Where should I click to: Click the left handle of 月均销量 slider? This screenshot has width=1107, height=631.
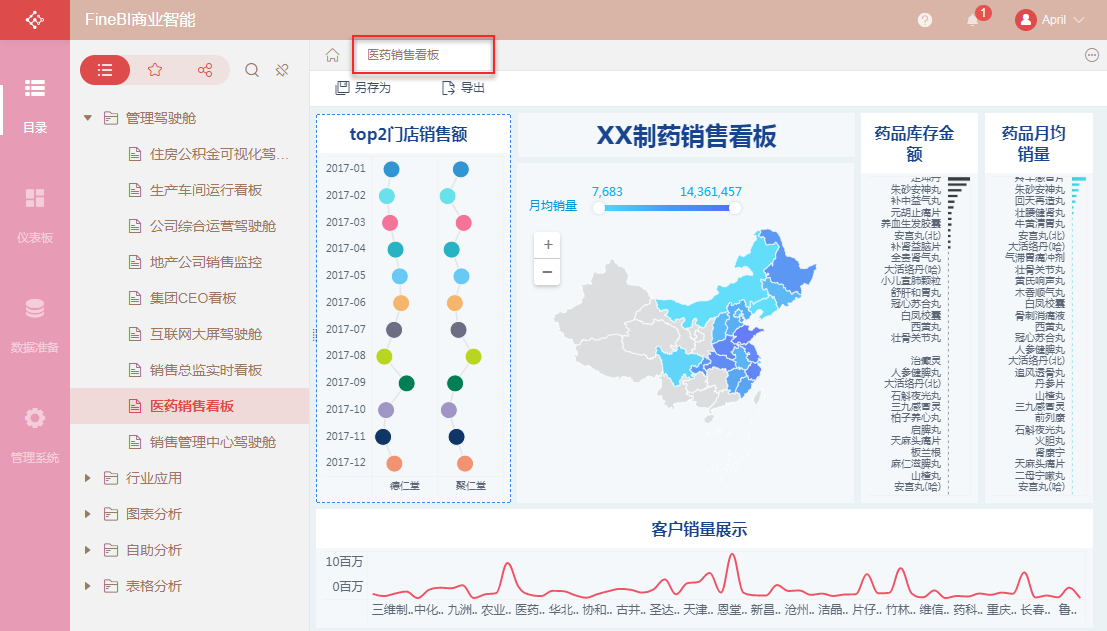[x=599, y=208]
